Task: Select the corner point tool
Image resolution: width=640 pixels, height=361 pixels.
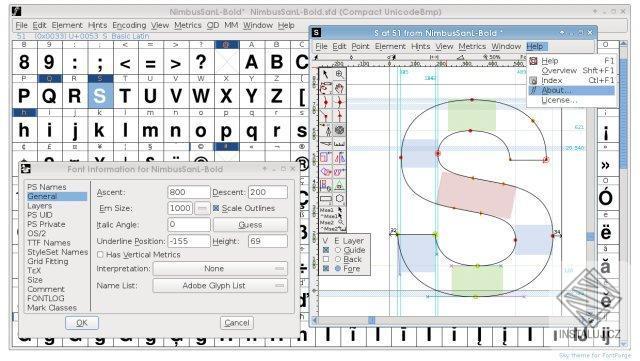Action: click(326, 116)
